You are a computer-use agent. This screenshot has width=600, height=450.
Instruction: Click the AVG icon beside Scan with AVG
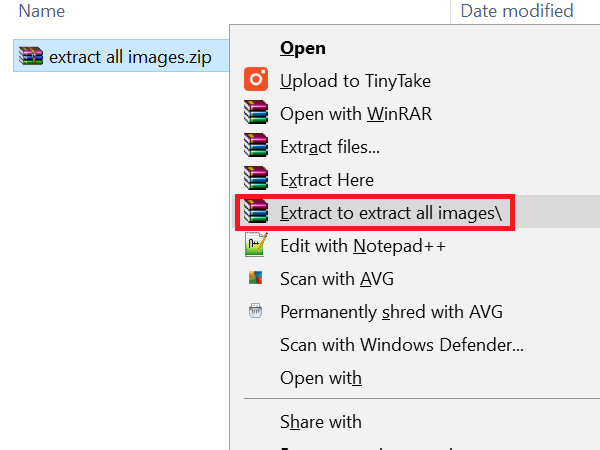pyautogui.click(x=257, y=278)
